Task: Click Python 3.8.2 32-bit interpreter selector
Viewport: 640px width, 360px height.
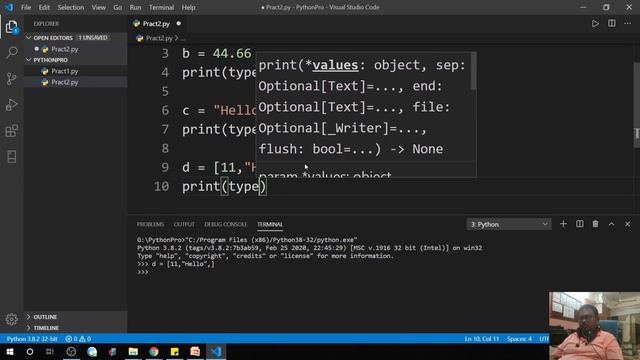Action: pos(31,339)
